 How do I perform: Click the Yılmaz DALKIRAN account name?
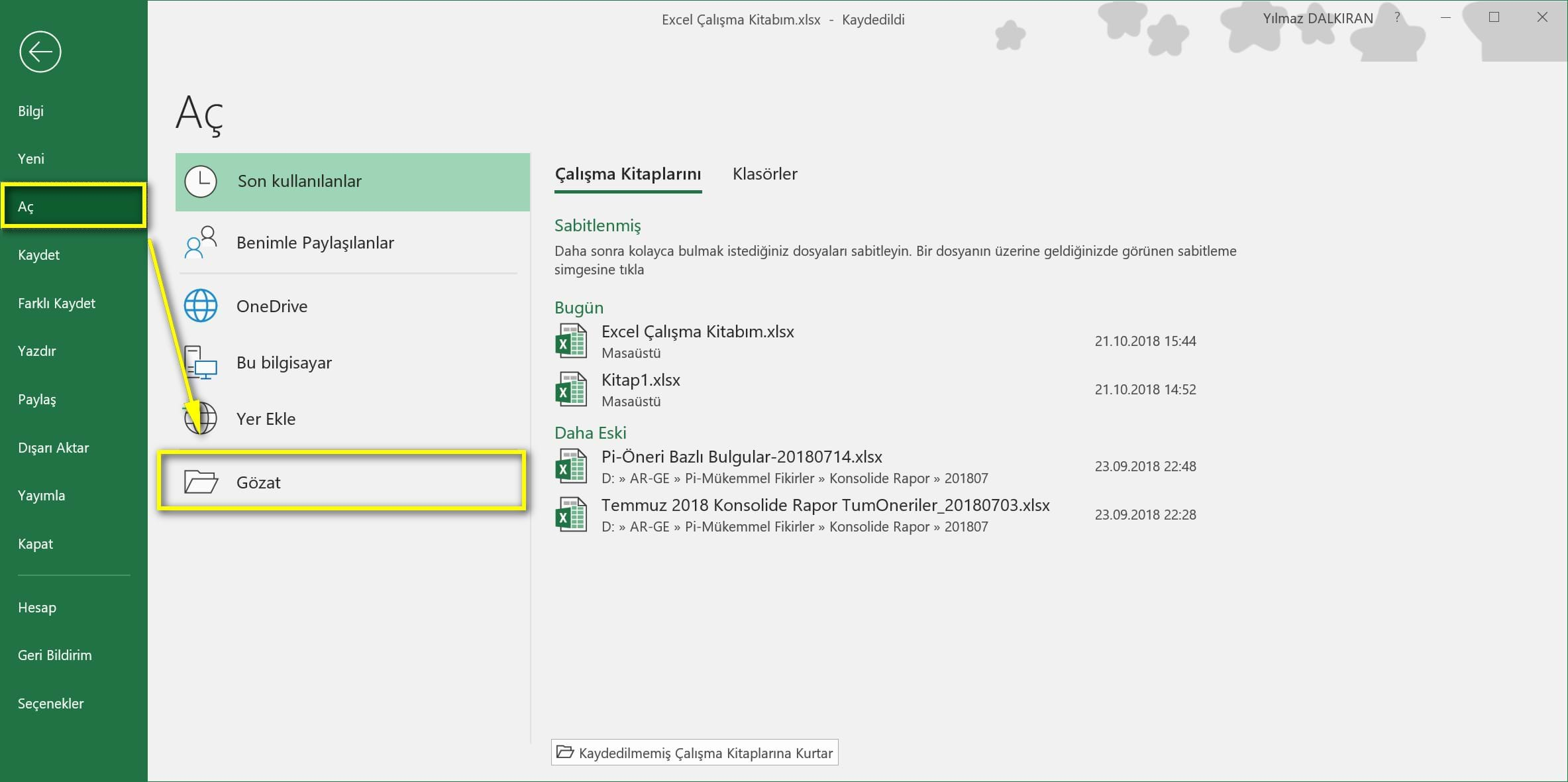(x=1318, y=19)
